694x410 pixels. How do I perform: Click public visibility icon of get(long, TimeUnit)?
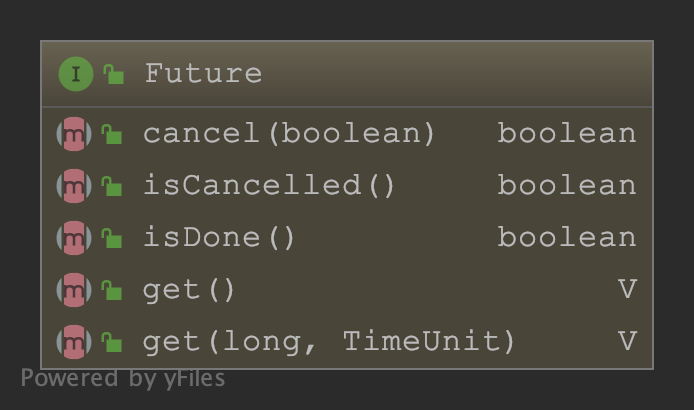coord(112,343)
